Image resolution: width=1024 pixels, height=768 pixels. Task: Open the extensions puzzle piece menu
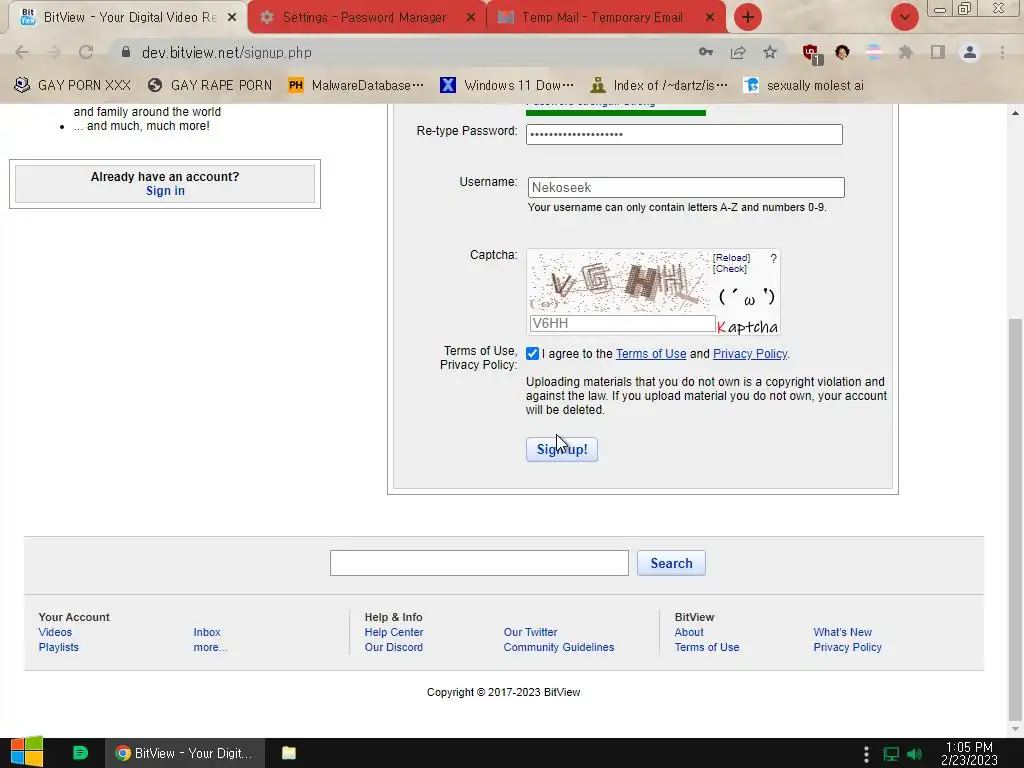905,52
